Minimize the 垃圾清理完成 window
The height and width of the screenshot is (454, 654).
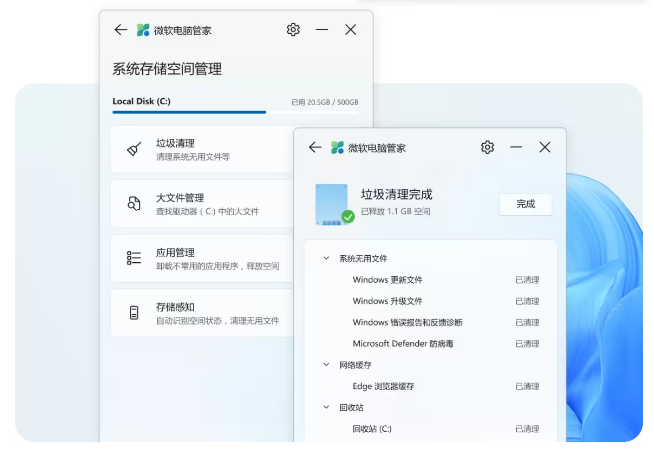(x=516, y=147)
